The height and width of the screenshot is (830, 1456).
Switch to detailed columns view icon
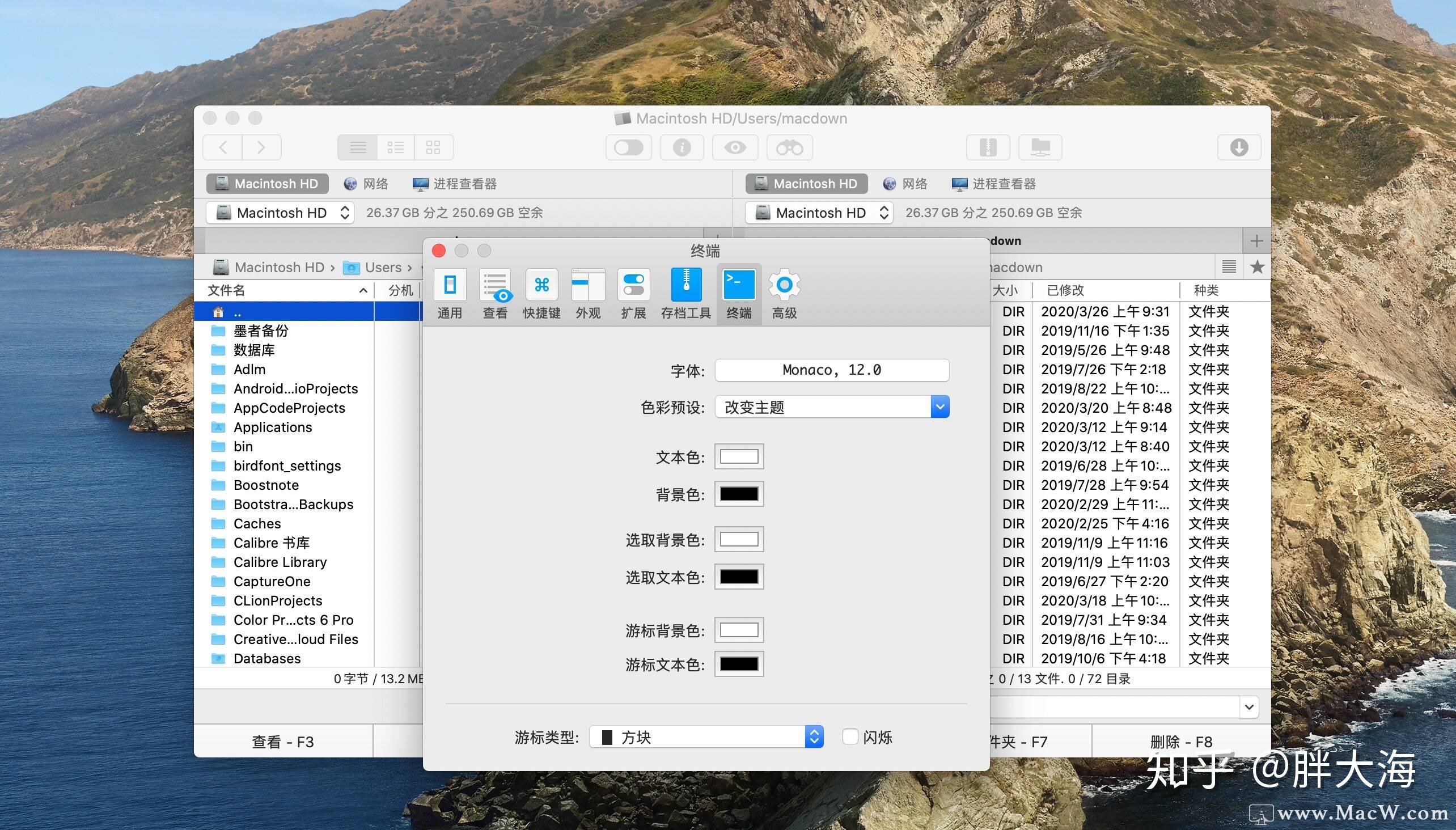click(x=396, y=147)
